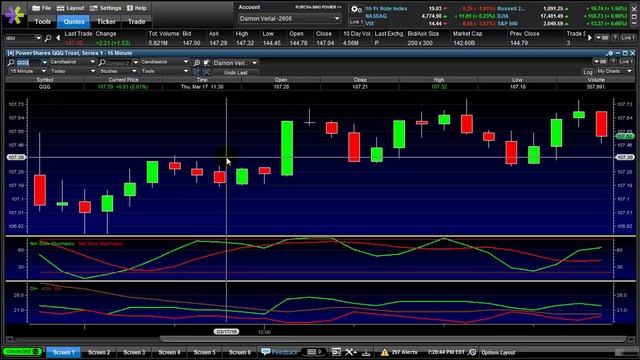640x360 pixels.
Task: Click the chart window help question mark
Action: click(612, 62)
